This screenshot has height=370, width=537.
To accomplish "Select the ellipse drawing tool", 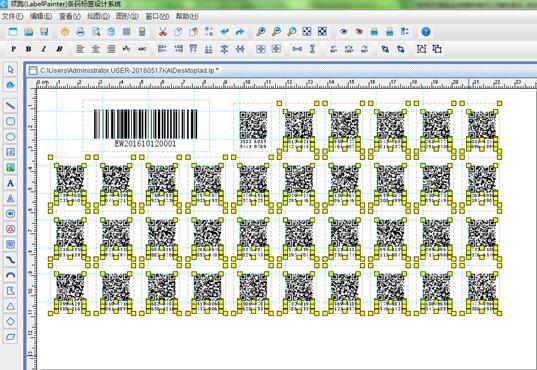I will (x=11, y=137).
